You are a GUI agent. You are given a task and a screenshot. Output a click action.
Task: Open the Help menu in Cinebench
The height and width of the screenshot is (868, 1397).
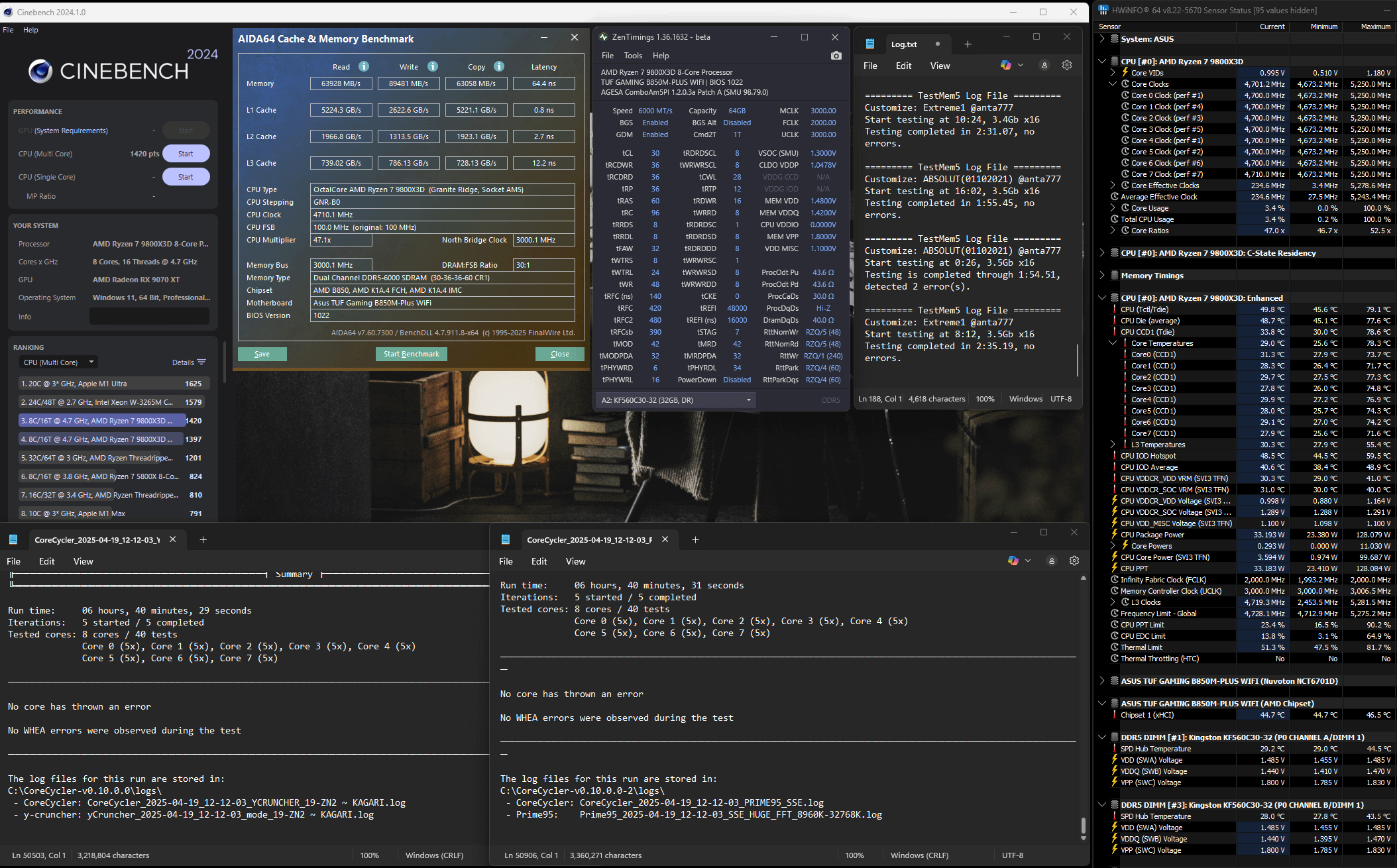point(30,30)
